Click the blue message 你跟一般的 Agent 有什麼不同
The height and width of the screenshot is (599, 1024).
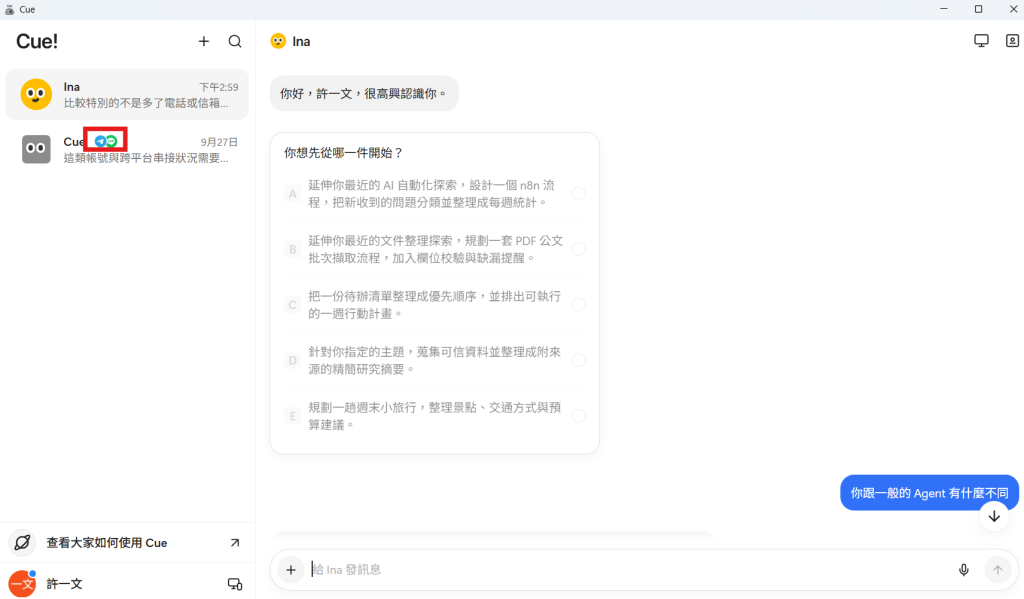[x=929, y=493]
